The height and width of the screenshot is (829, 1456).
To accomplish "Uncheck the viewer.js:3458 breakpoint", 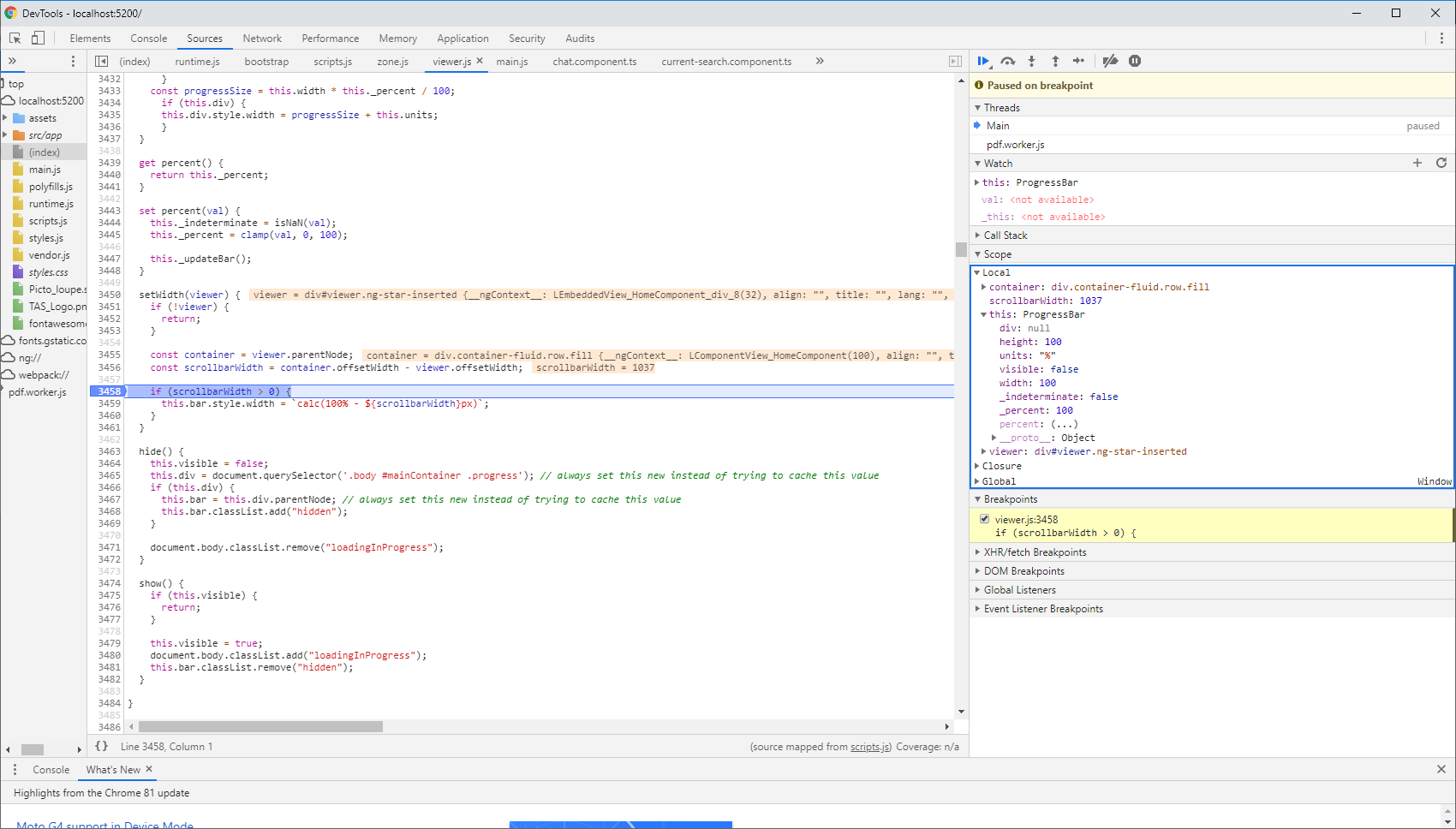I will click(x=985, y=519).
